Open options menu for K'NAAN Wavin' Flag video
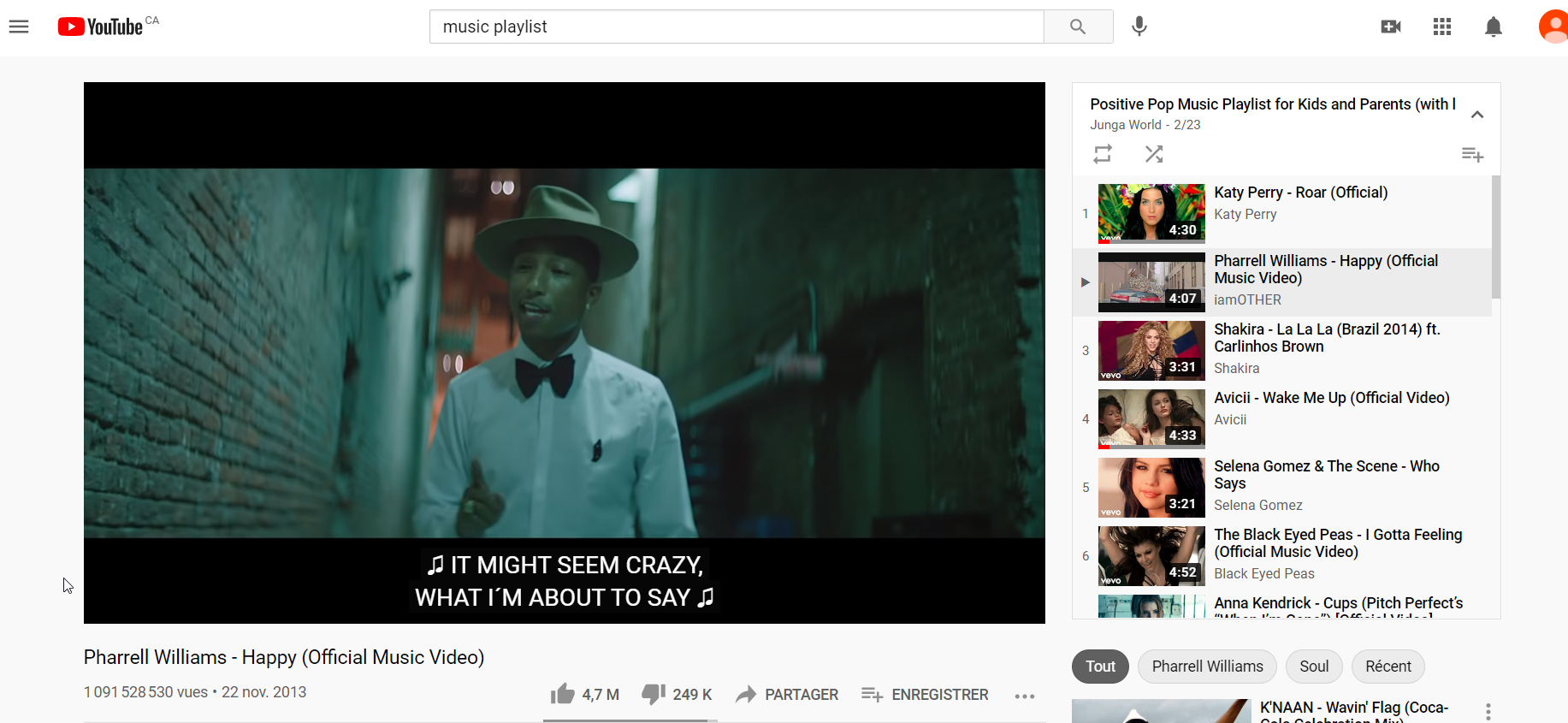Screen dimensions: 1568x723 coord(1488,711)
